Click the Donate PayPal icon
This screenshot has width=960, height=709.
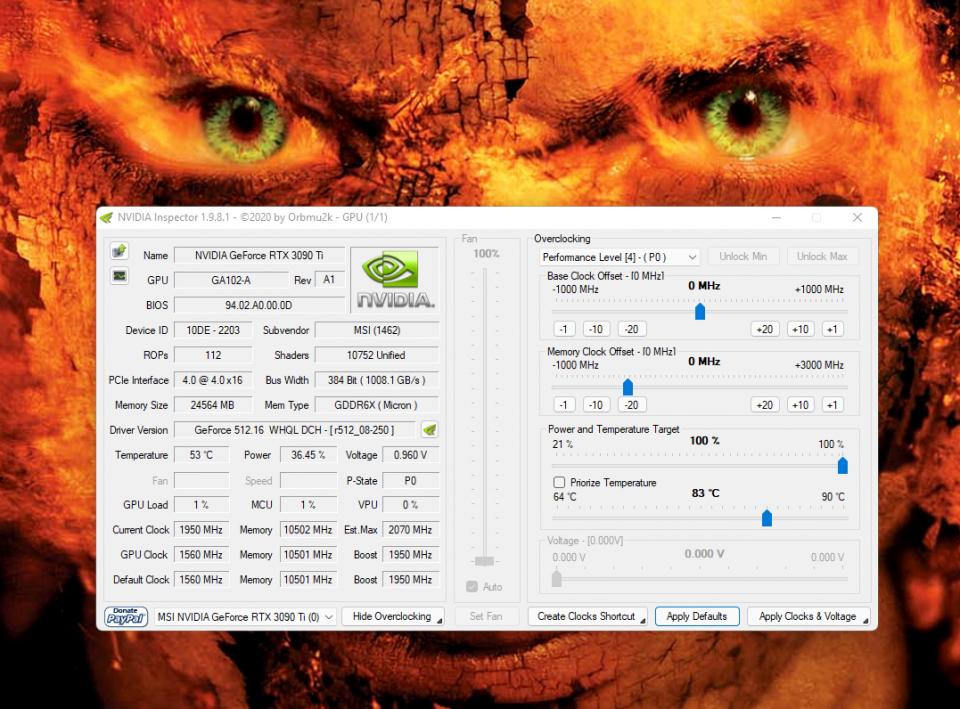pos(126,617)
